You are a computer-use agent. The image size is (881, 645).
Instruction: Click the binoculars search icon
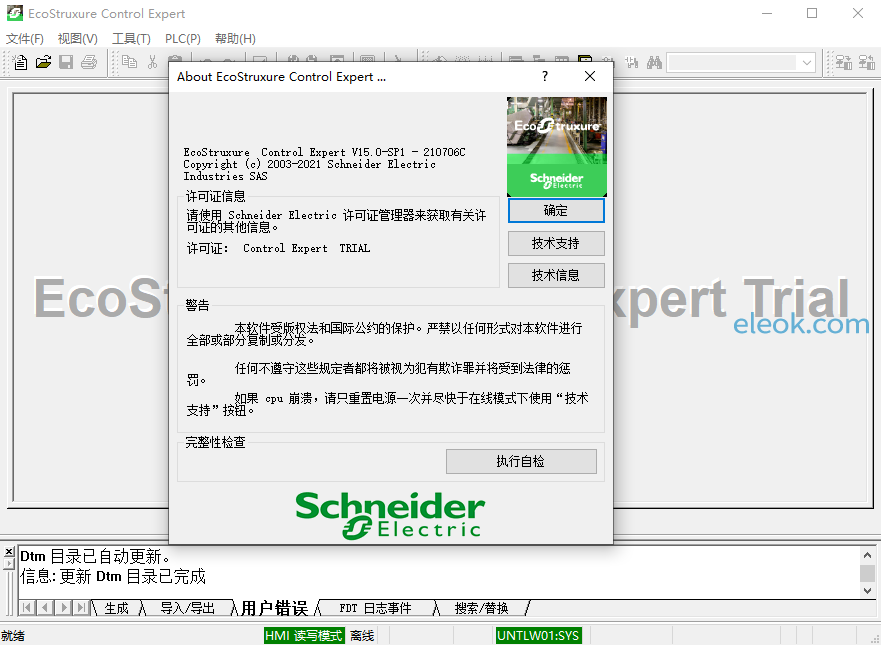654,62
